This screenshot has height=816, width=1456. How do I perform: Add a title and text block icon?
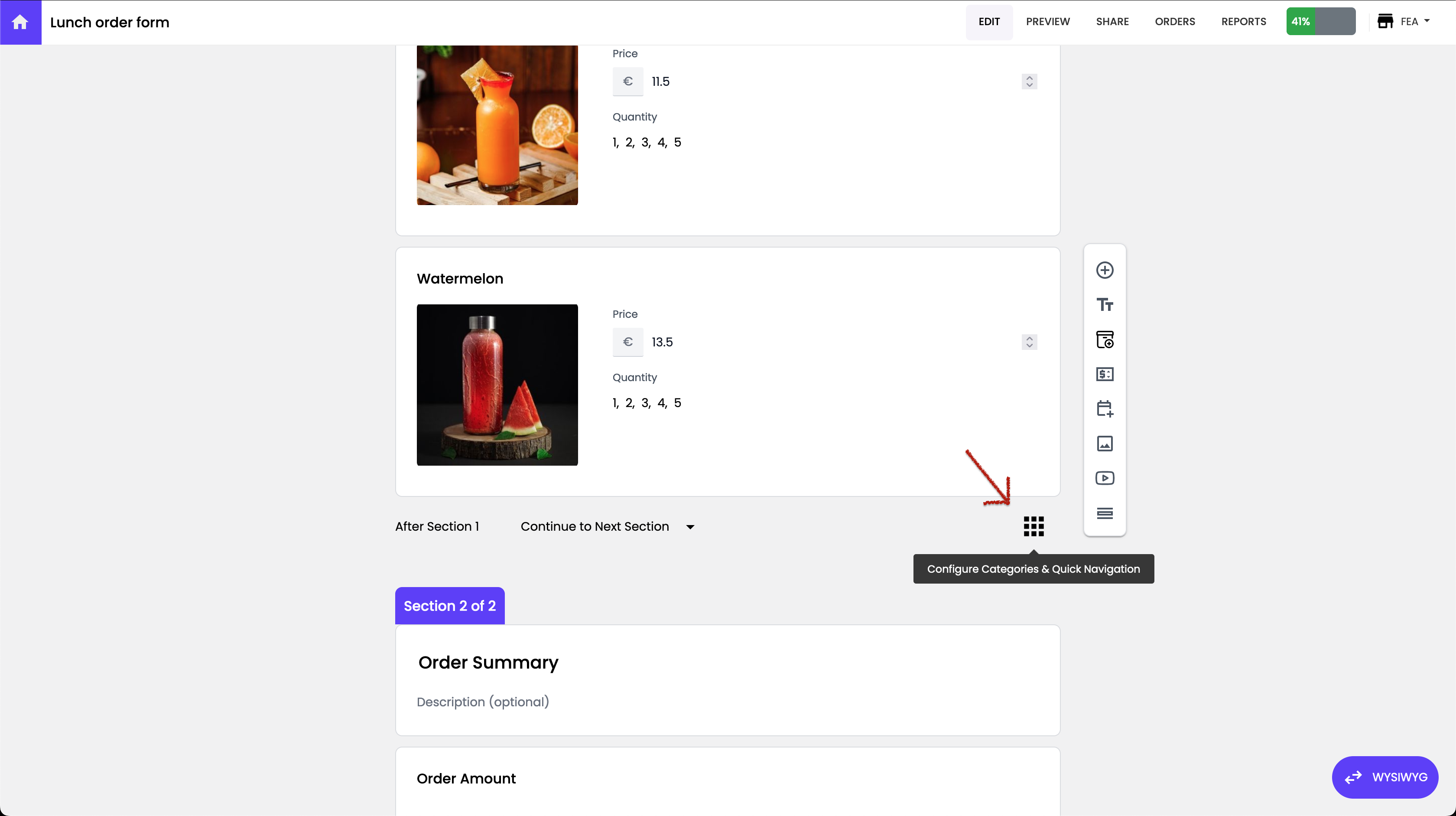pyautogui.click(x=1105, y=305)
